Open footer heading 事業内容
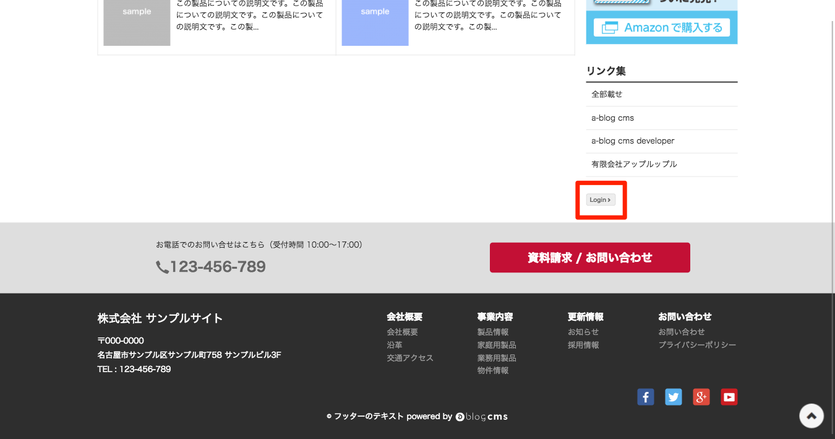 click(495, 317)
